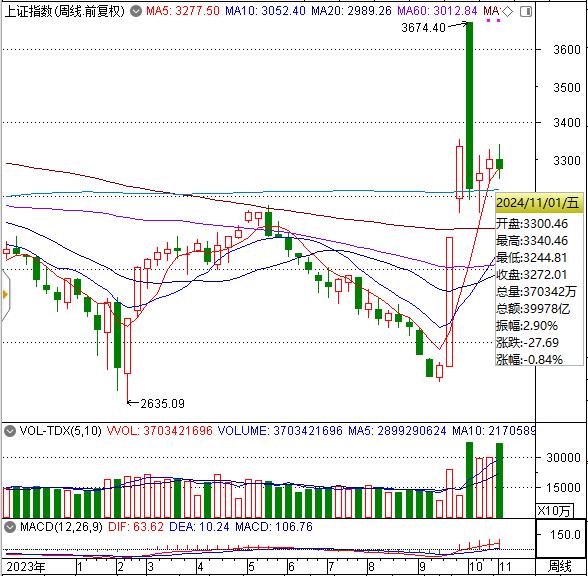Click the X10万 volume unit box

[554, 510]
